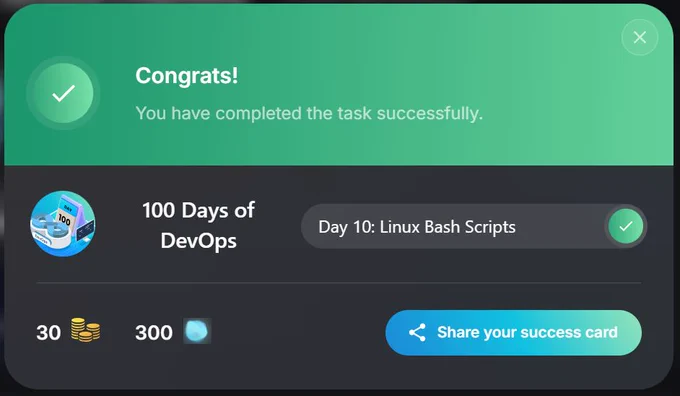Click the Congrats! heading

[186, 76]
